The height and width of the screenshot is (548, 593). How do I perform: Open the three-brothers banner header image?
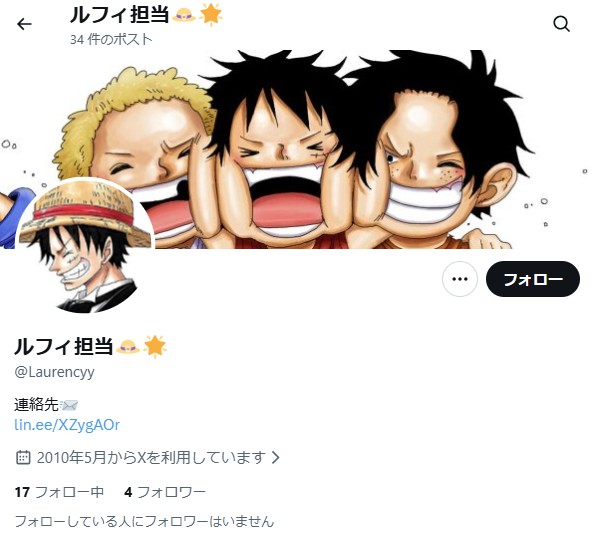(296, 149)
